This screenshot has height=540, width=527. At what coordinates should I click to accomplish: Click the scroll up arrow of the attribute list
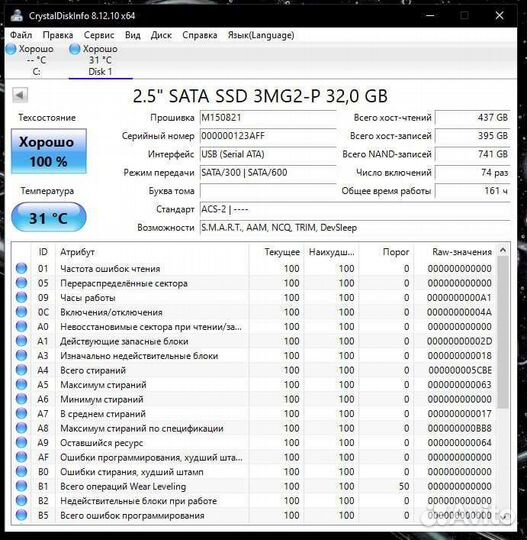503,250
